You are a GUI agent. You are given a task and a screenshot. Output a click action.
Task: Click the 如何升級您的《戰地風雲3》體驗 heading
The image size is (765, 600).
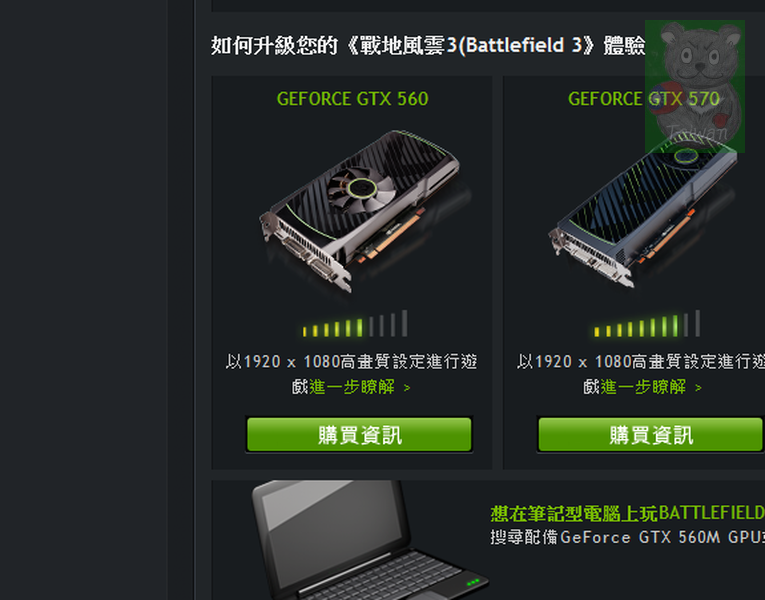(428, 45)
